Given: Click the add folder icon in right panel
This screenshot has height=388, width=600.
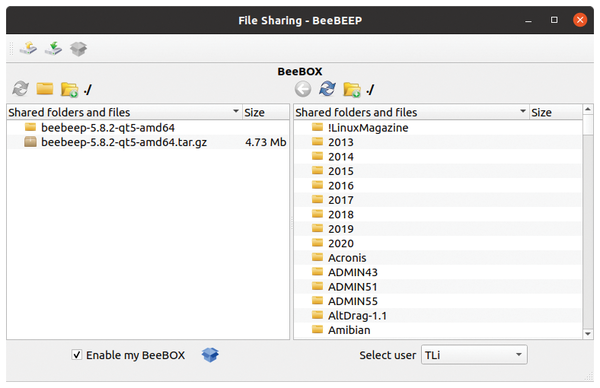Looking at the screenshot, I should point(352,89).
